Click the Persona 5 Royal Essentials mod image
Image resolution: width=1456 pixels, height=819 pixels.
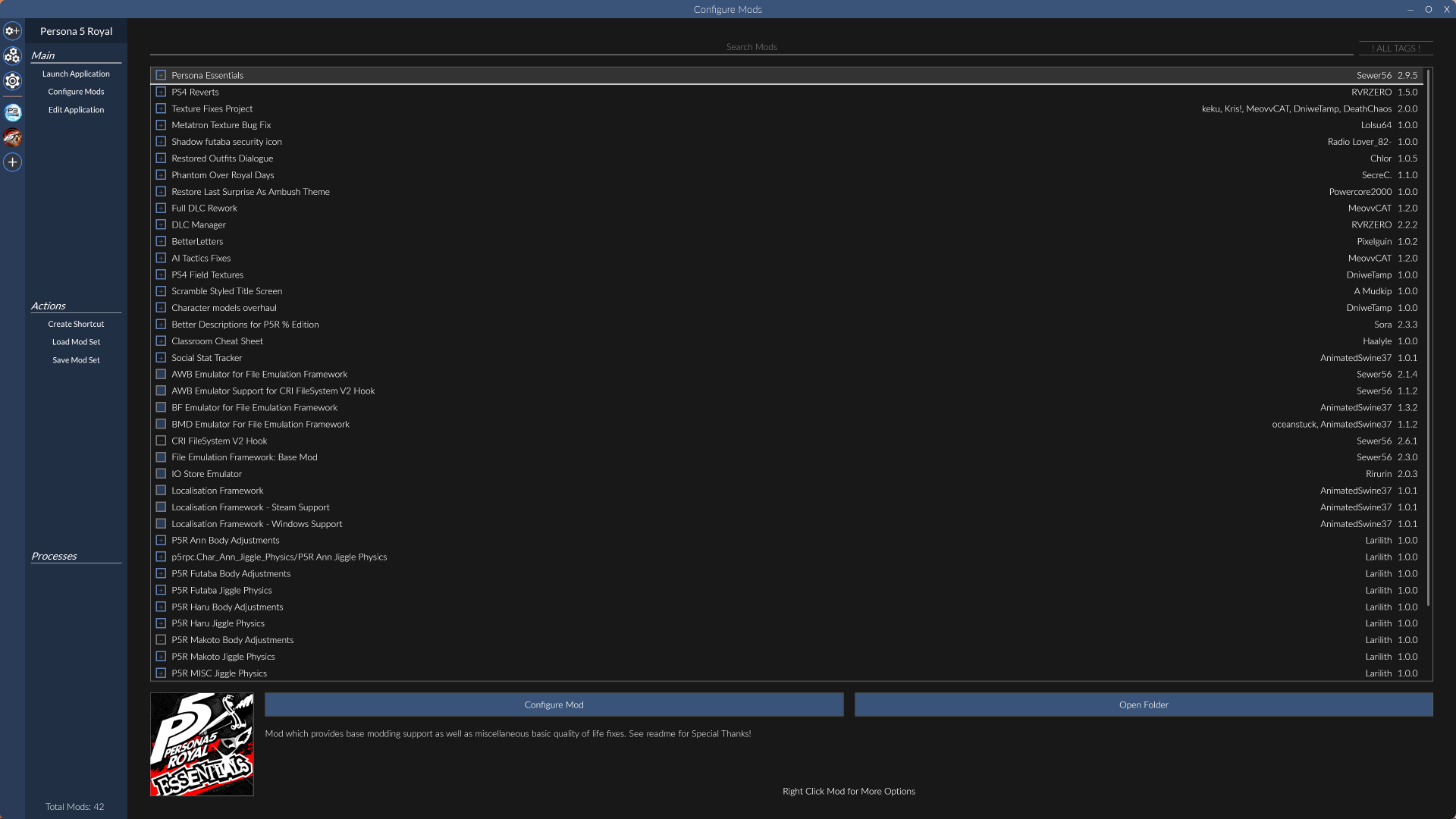(x=202, y=744)
